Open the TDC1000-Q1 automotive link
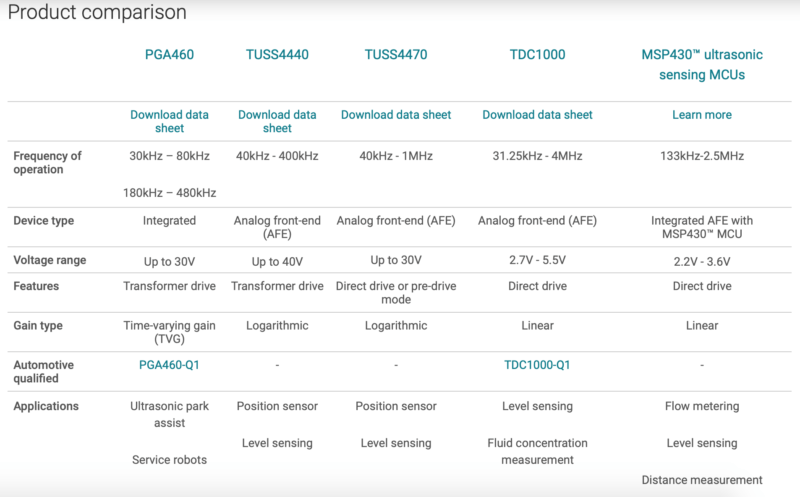The width and height of the screenshot is (800, 497). pyautogui.click(x=537, y=365)
